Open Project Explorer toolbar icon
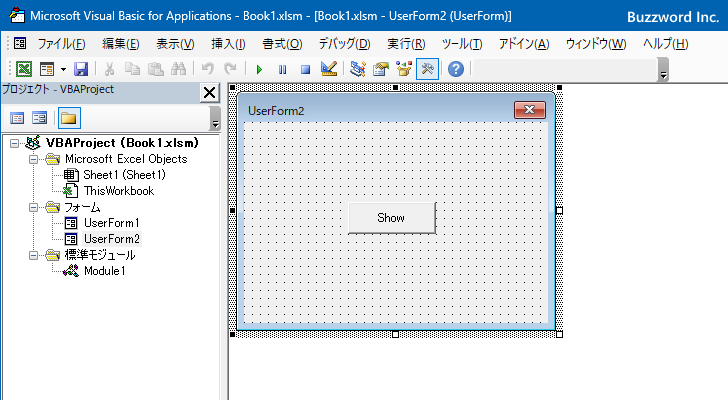Image resolution: width=728 pixels, height=400 pixels. tap(358, 69)
